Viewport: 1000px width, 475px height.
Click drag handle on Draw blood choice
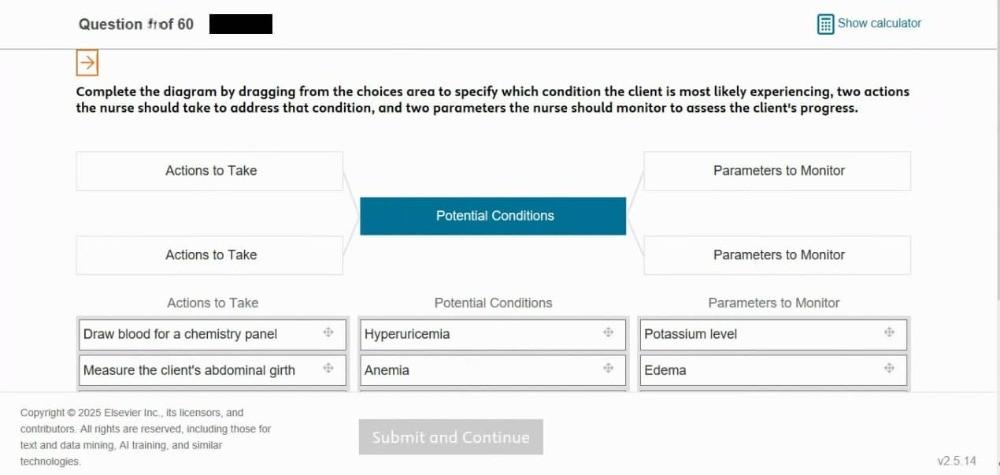click(328, 333)
